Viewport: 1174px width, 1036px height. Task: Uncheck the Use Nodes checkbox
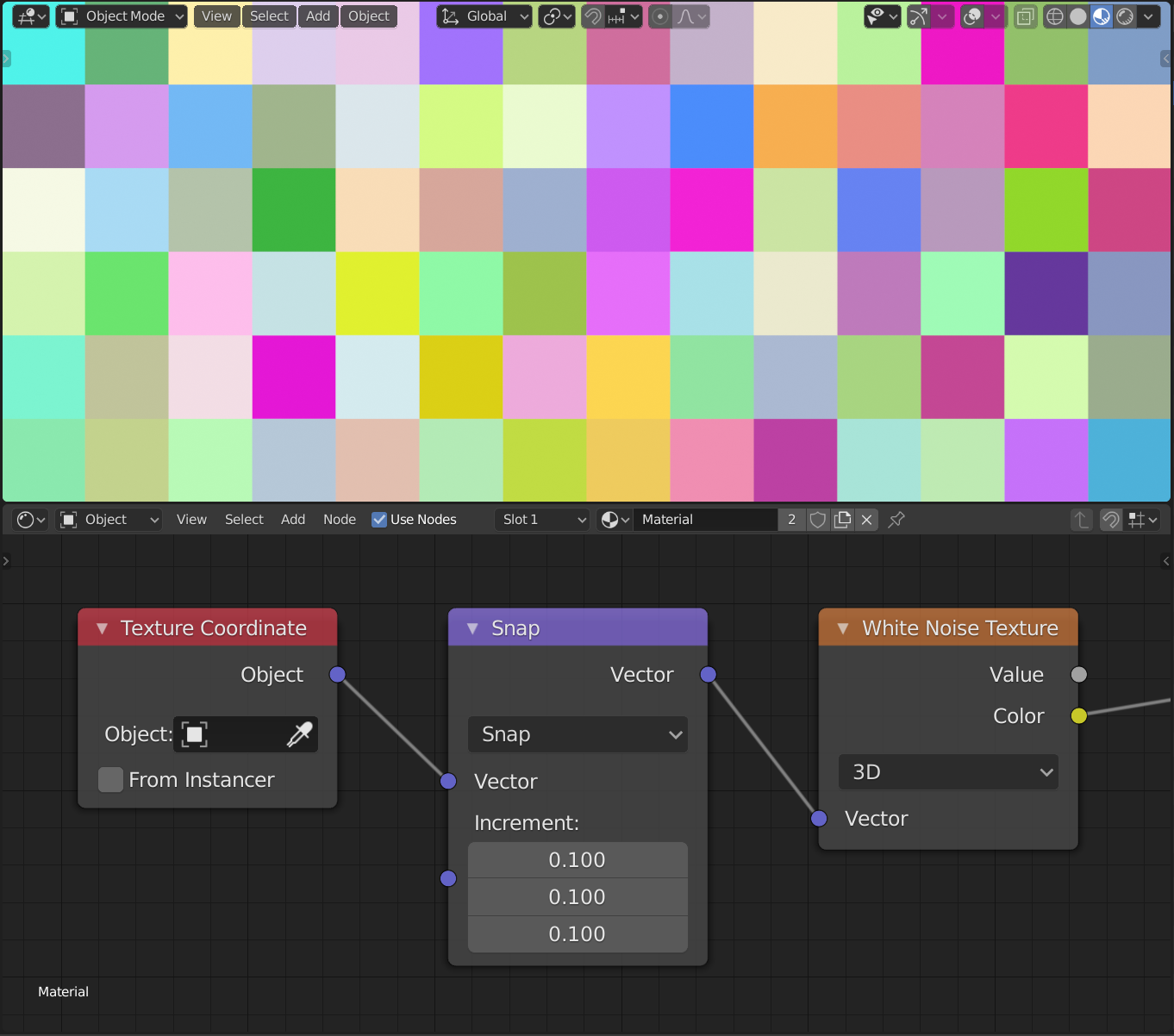tap(379, 520)
